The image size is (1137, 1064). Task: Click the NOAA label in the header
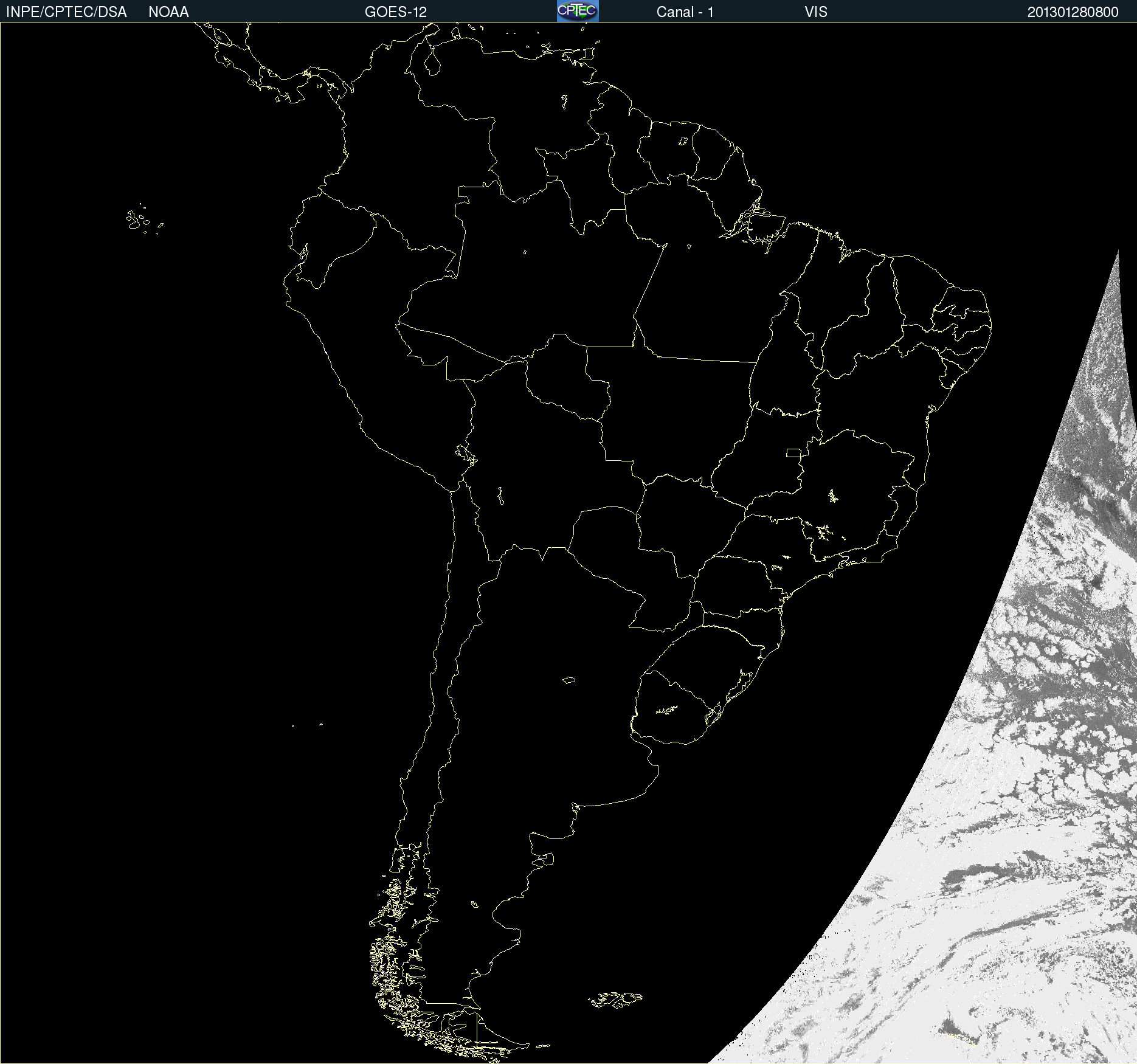pos(168,12)
